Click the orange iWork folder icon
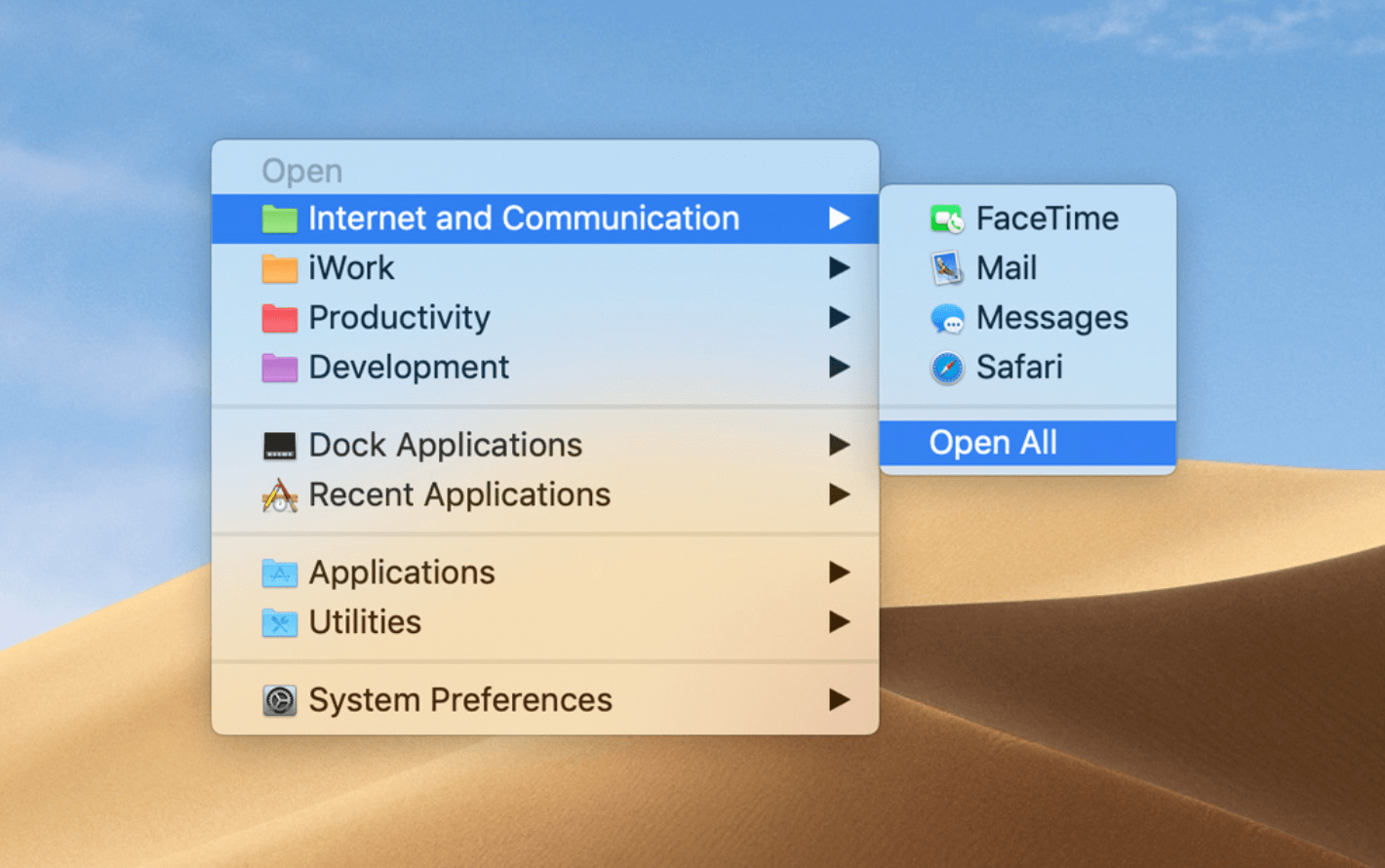The width and height of the screenshot is (1385, 868). point(280,268)
